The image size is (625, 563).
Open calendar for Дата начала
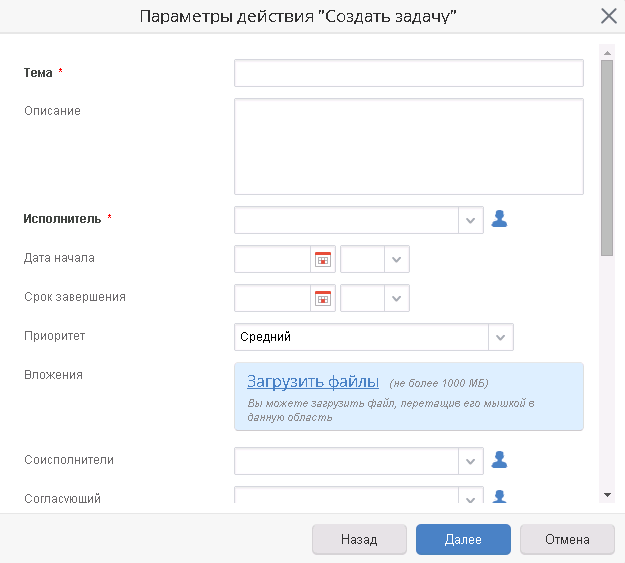323,259
